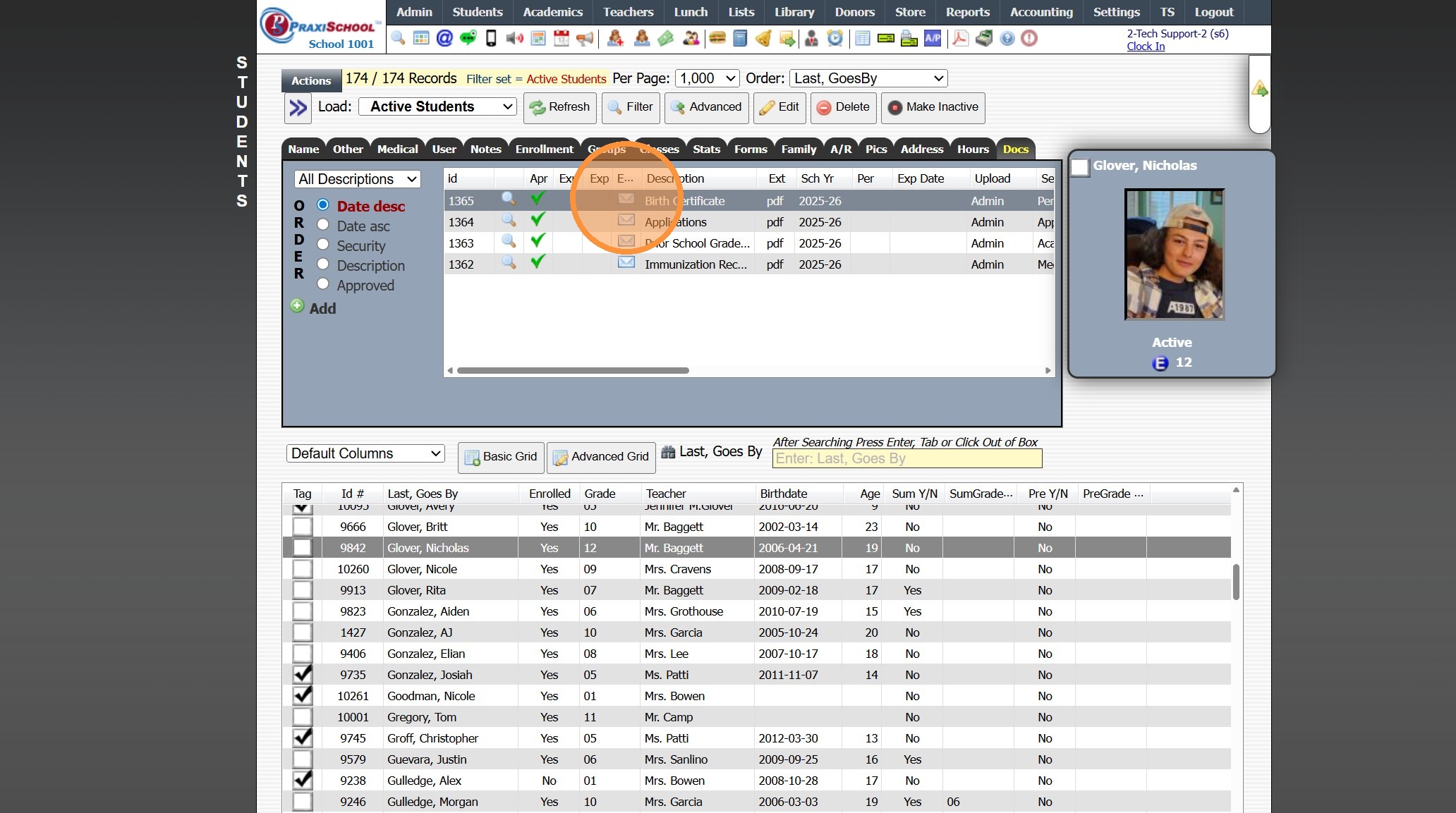Click the PDF document icon
1456x813 pixels.
[x=960, y=38]
